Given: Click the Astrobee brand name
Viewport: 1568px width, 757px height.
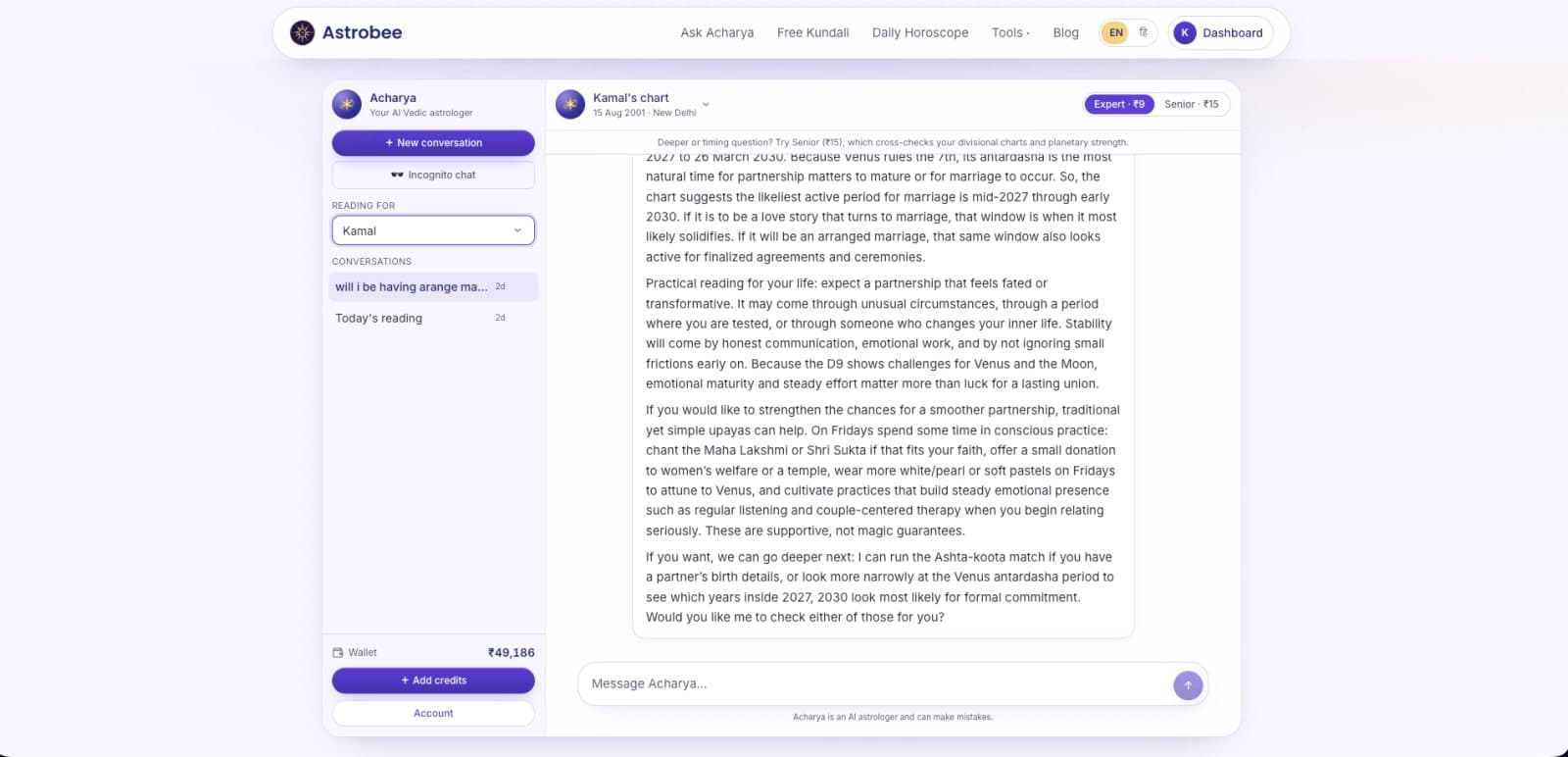Looking at the screenshot, I should pyautogui.click(x=362, y=32).
